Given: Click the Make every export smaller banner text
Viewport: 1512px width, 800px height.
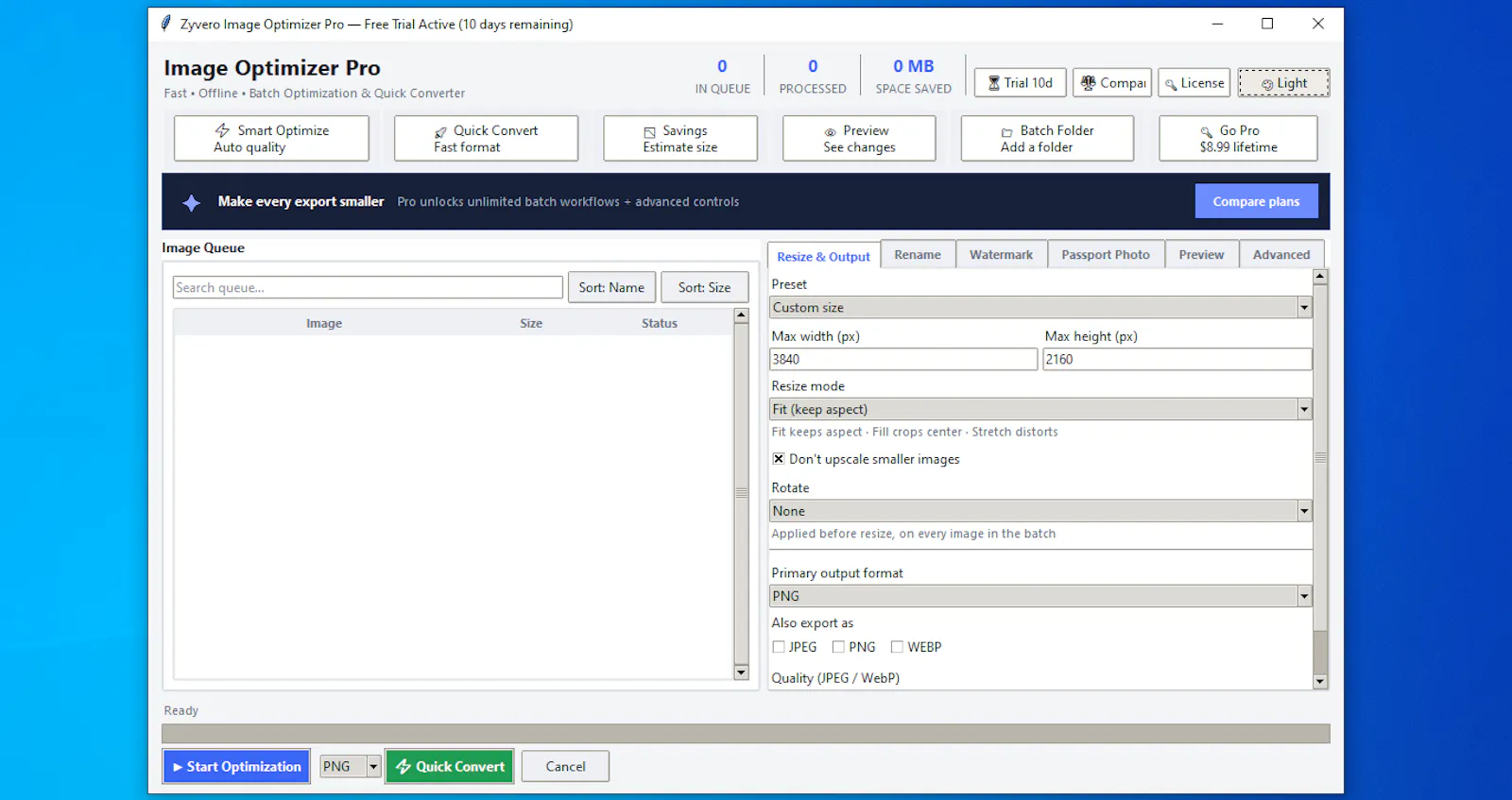Looking at the screenshot, I should (301, 201).
